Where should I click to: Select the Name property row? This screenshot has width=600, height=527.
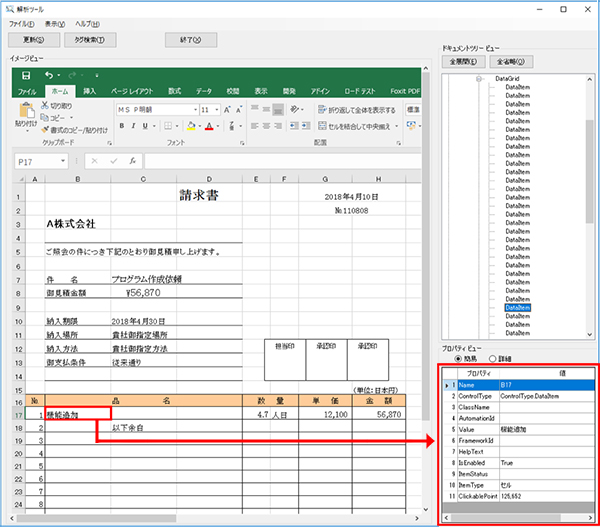[x=518, y=385]
